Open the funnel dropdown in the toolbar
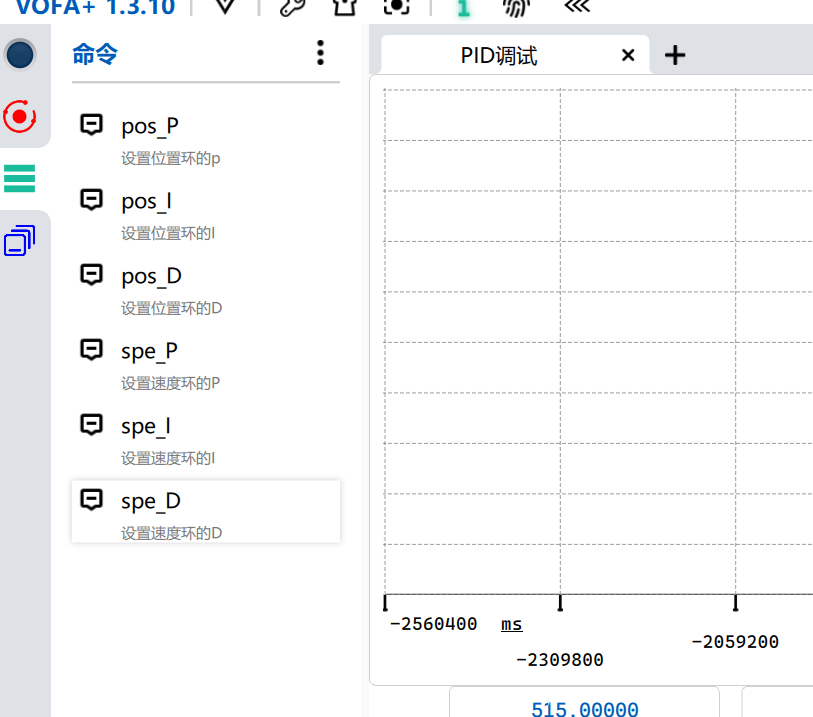 coord(224,8)
